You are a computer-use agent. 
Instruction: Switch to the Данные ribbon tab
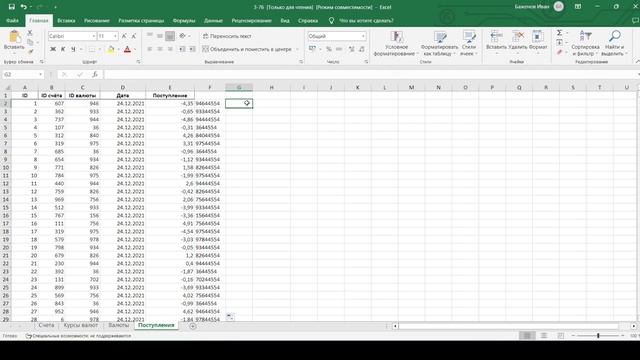pyautogui.click(x=213, y=20)
